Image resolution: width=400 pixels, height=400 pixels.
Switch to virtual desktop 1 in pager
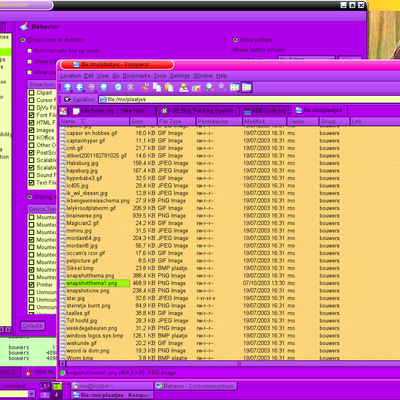click(x=44, y=386)
